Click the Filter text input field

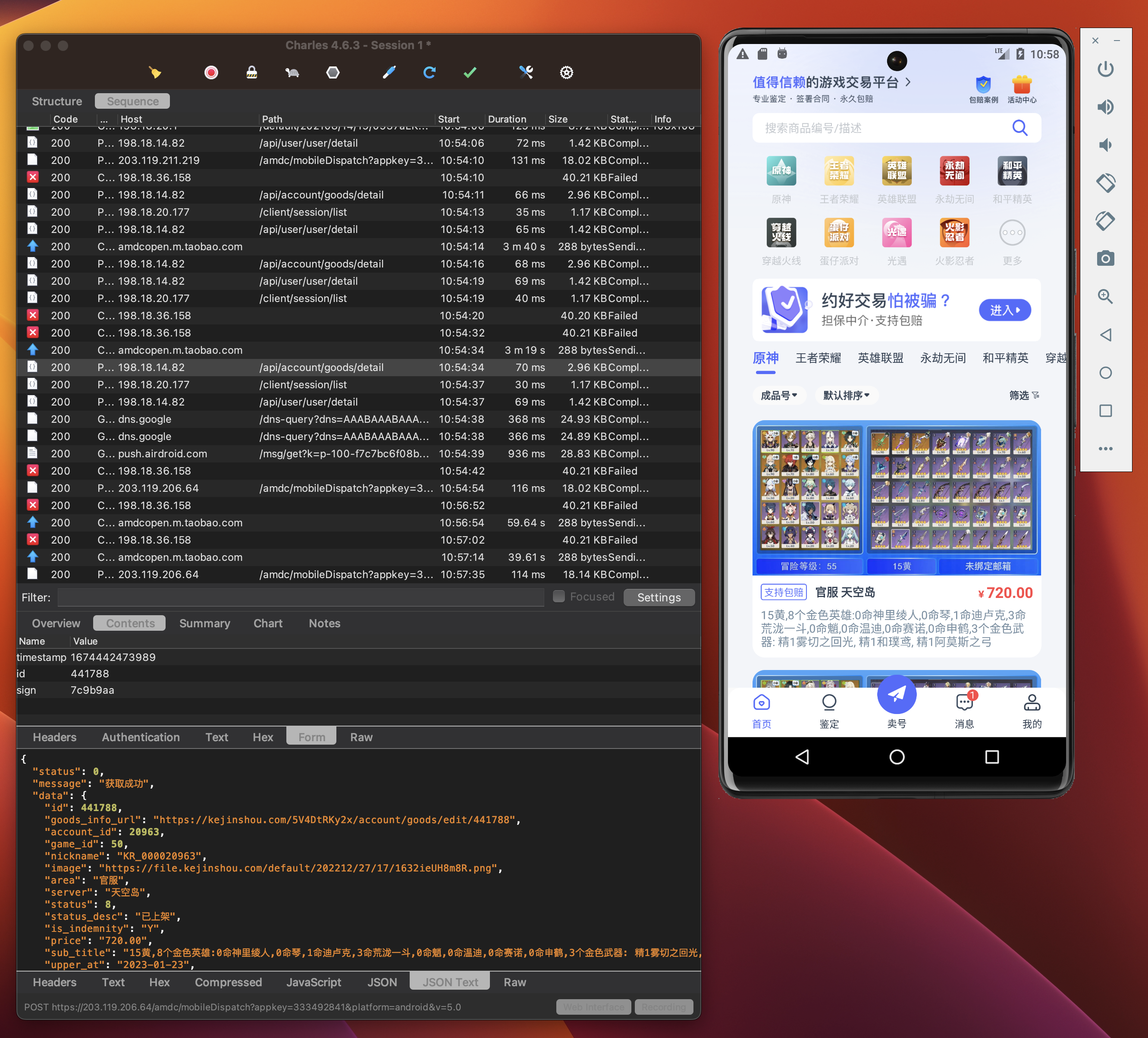coord(301,597)
